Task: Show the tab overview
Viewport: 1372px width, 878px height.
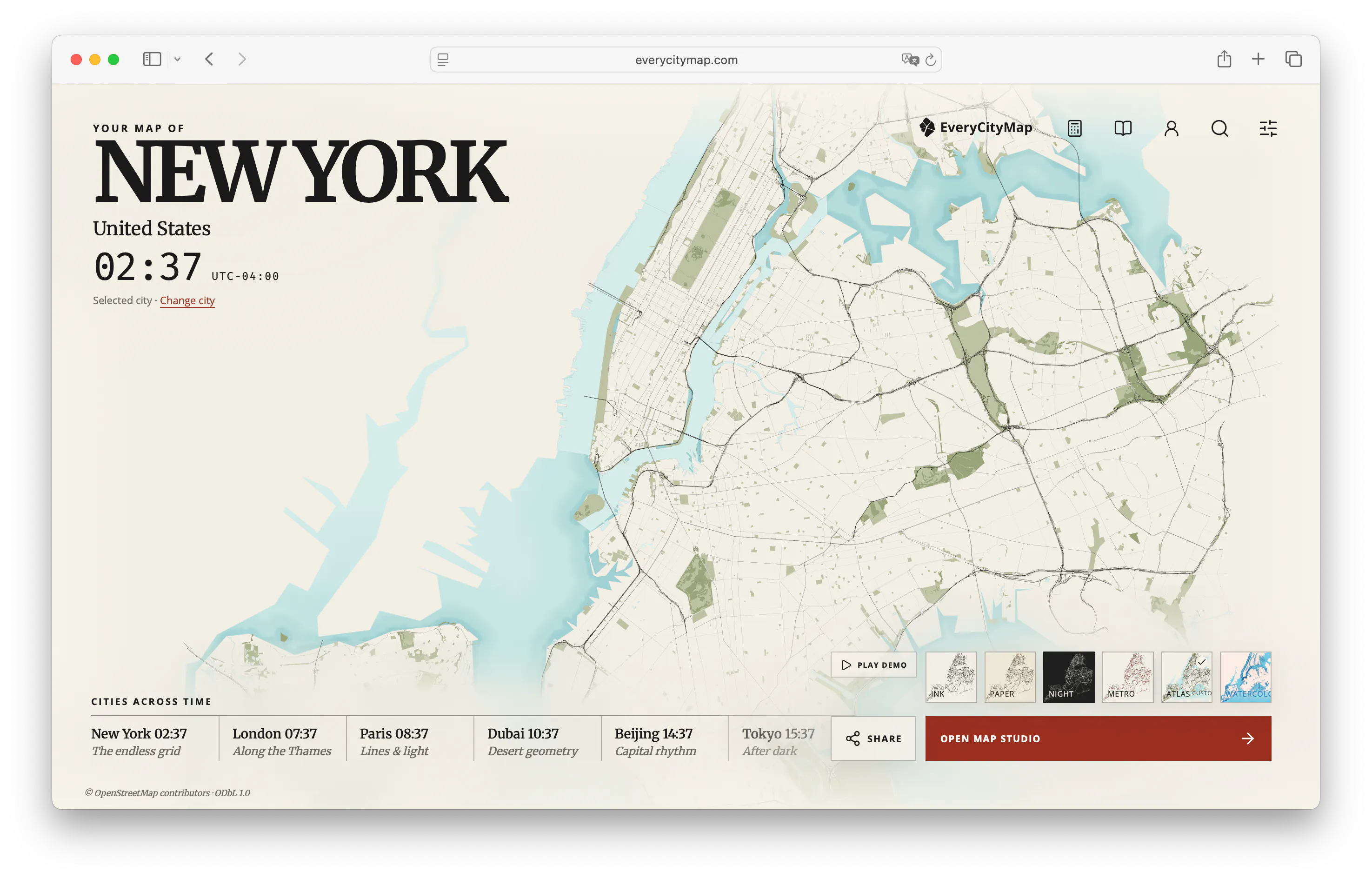Action: point(1293,59)
